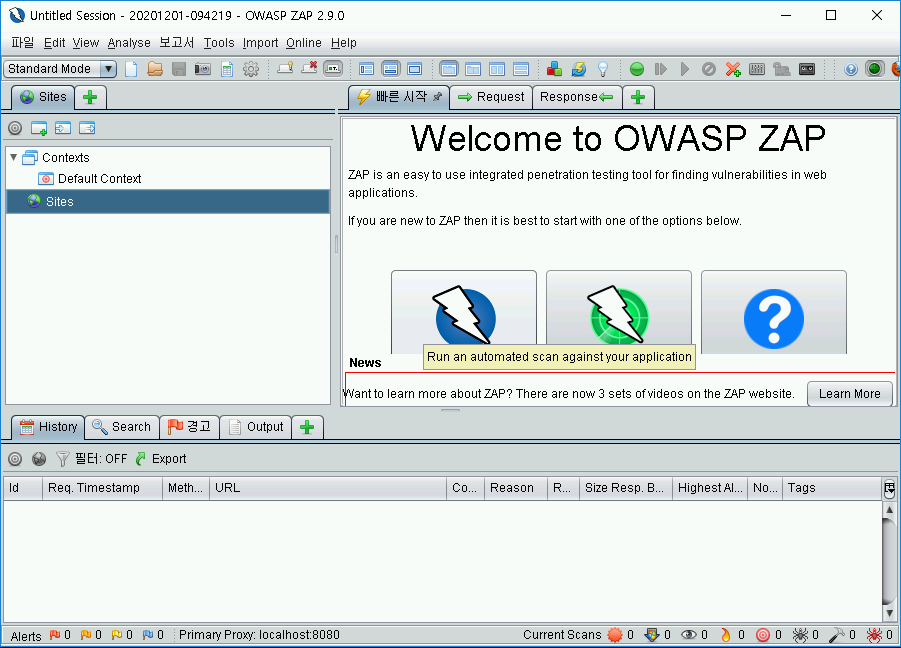Viewport: 901px width, 648px height.
Task: Open the 파일 menu
Action: [22, 43]
